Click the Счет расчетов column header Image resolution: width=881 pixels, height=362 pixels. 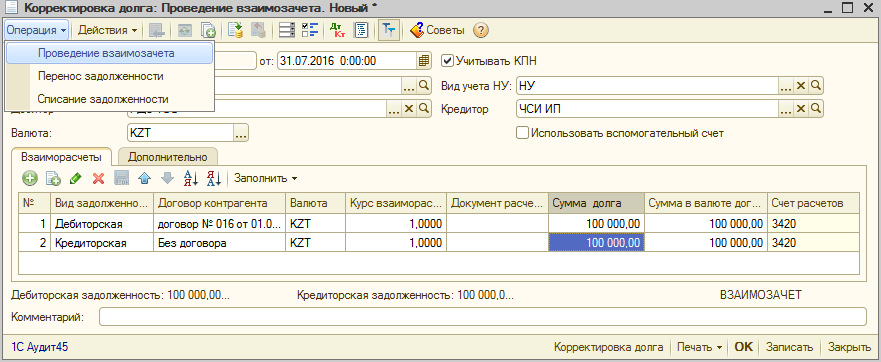[x=813, y=203]
